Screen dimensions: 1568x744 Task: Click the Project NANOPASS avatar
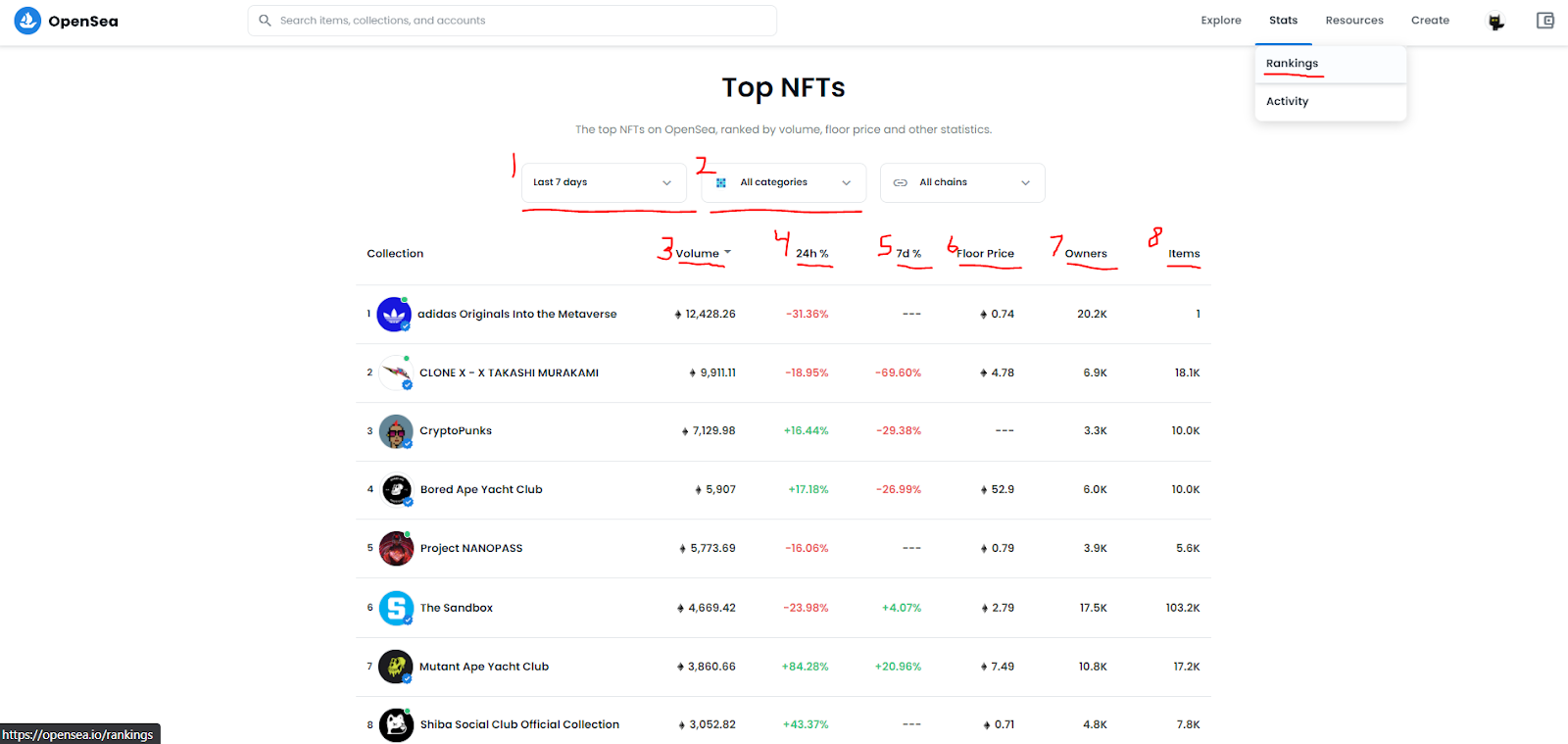[x=397, y=549]
